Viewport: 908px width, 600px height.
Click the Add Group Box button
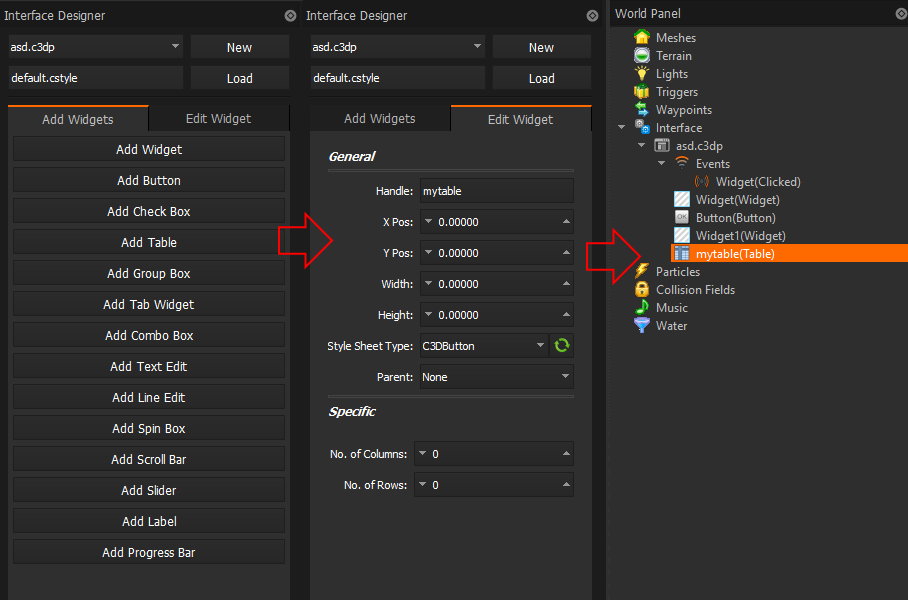pyautogui.click(x=149, y=273)
